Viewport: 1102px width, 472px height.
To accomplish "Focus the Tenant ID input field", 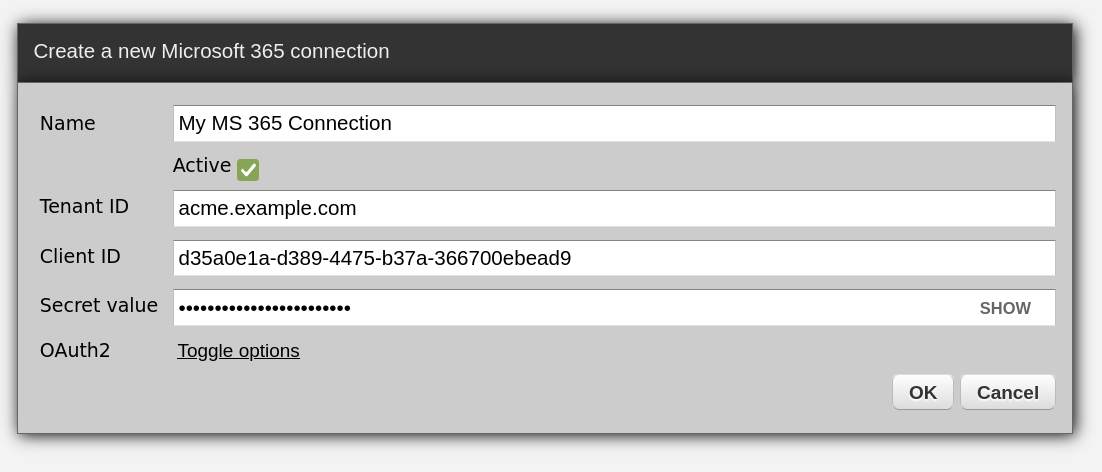I will pyautogui.click(x=613, y=209).
